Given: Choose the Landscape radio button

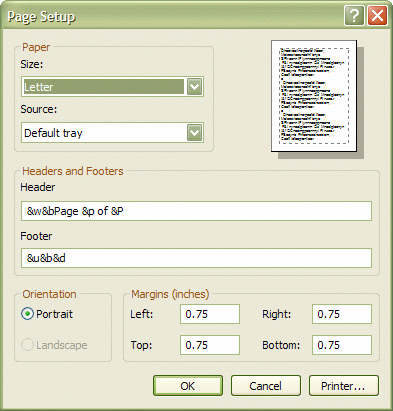Looking at the screenshot, I should [27, 345].
